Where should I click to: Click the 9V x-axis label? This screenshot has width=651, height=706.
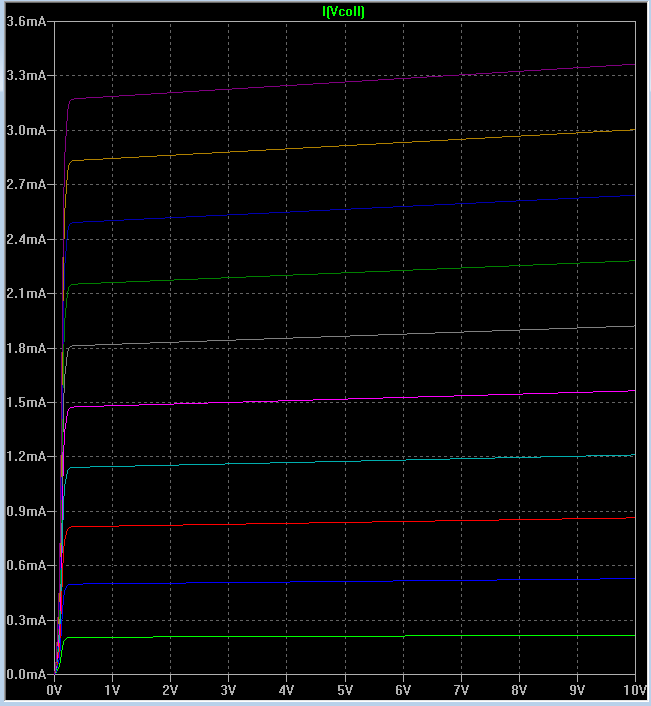pyautogui.click(x=577, y=690)
